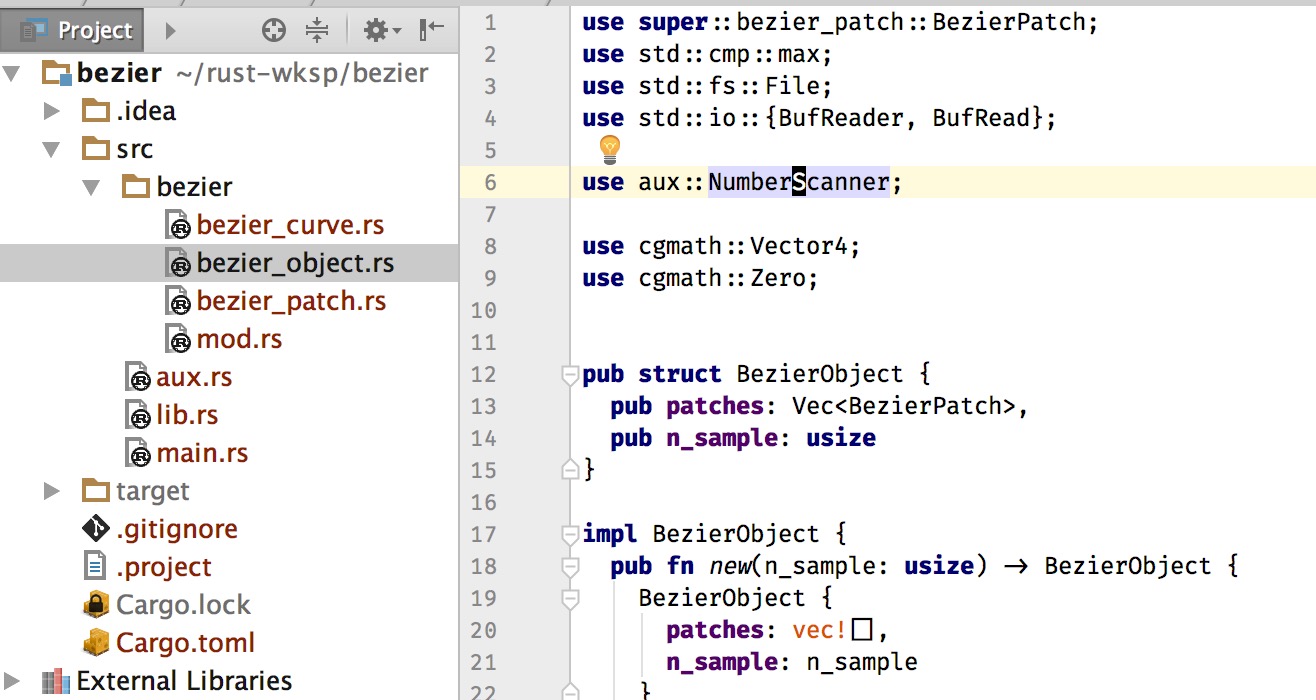Click Vector4 in cgmath import
The height and width of the screenshot is (700, 1316).
tap(798, 246)
